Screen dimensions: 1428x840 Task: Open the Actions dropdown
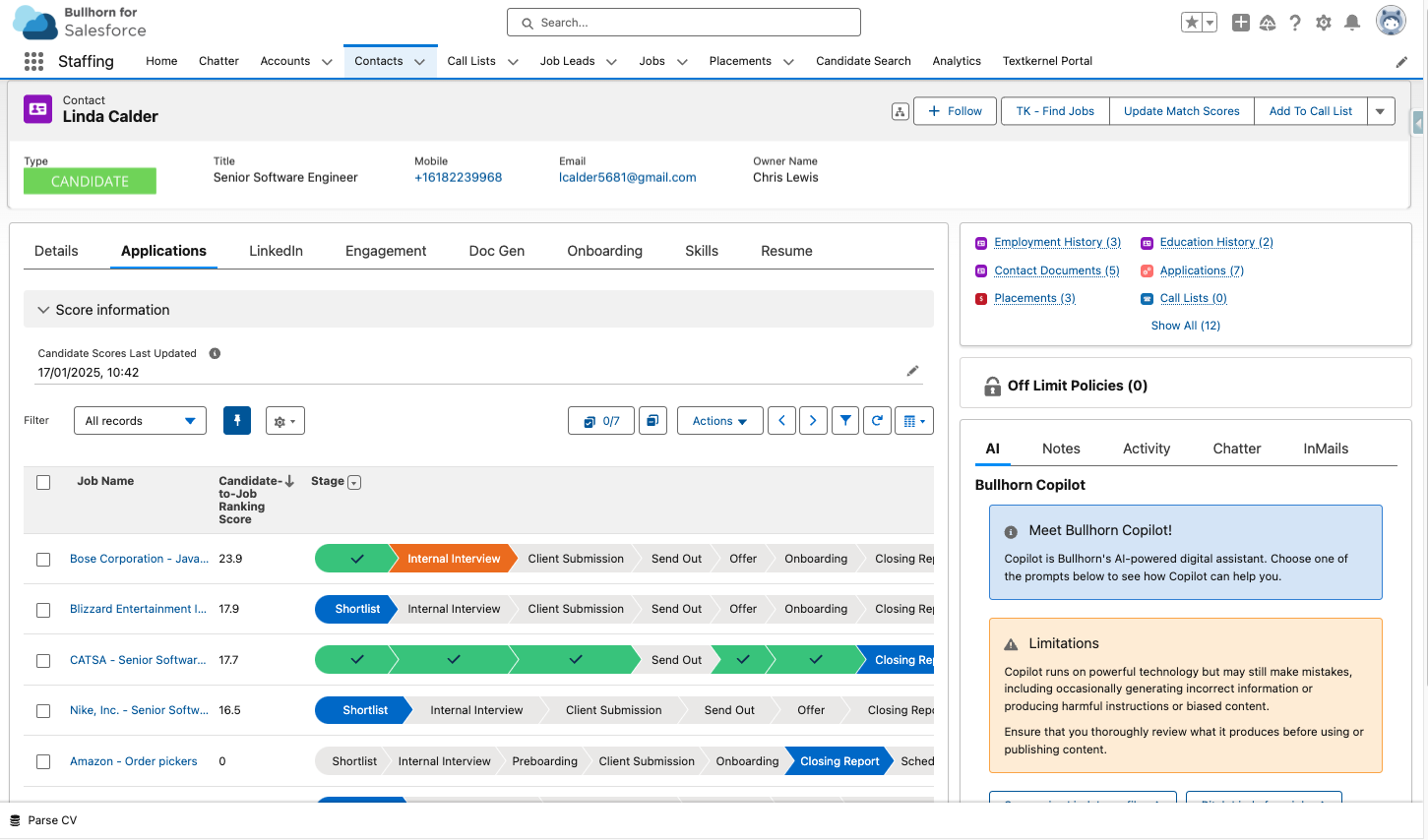point(719,421)
